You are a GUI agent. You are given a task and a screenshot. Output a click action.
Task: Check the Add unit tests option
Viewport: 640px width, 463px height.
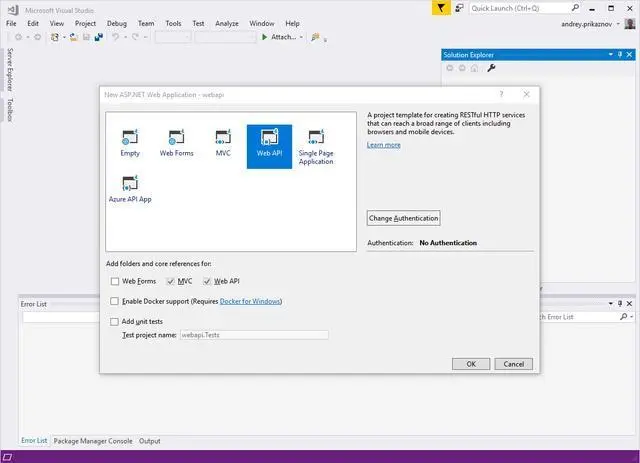point(115,321)
